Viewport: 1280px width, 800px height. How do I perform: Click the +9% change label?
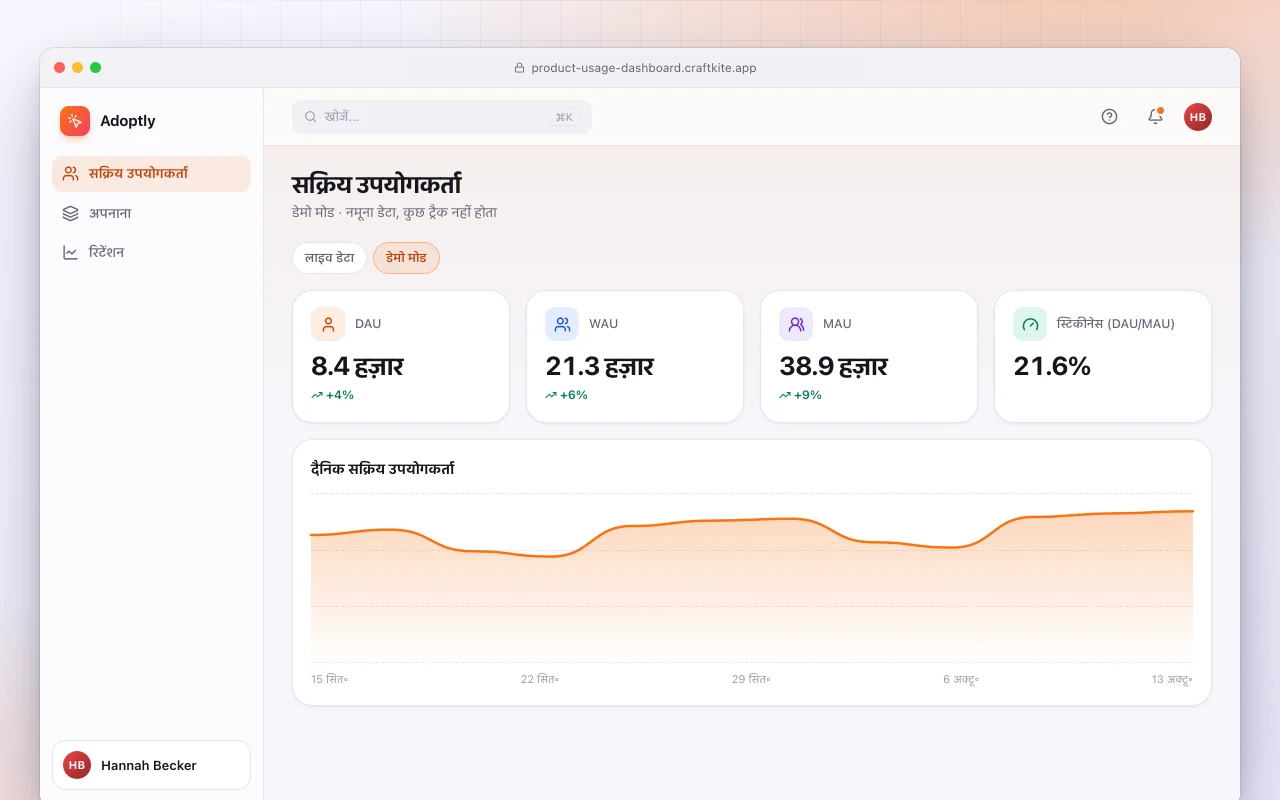(808, 395)
